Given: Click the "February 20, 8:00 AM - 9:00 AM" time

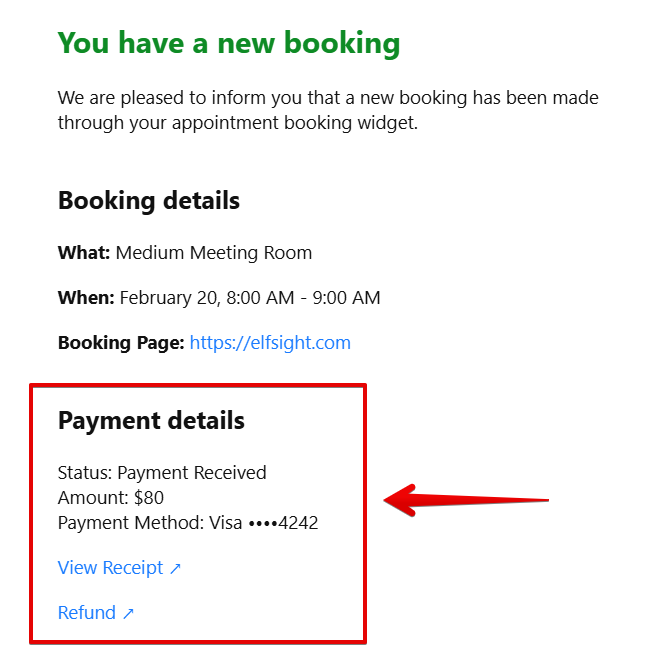Looking at the screenshot, I should (250, 298).
